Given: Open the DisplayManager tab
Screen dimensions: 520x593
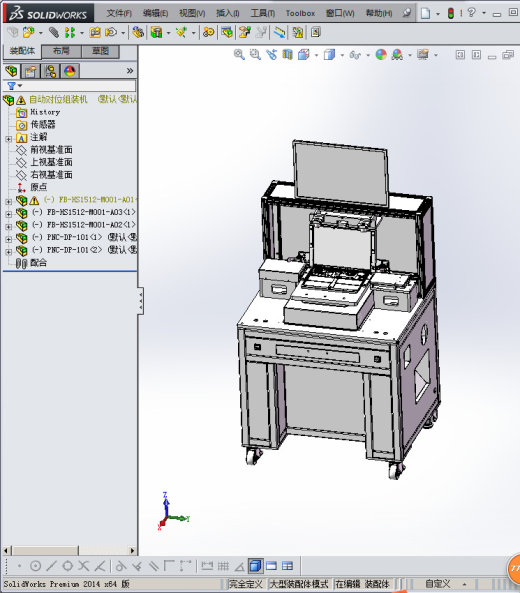Looking at the screenshot, I should pyautogui.click(x=70, y=71).
